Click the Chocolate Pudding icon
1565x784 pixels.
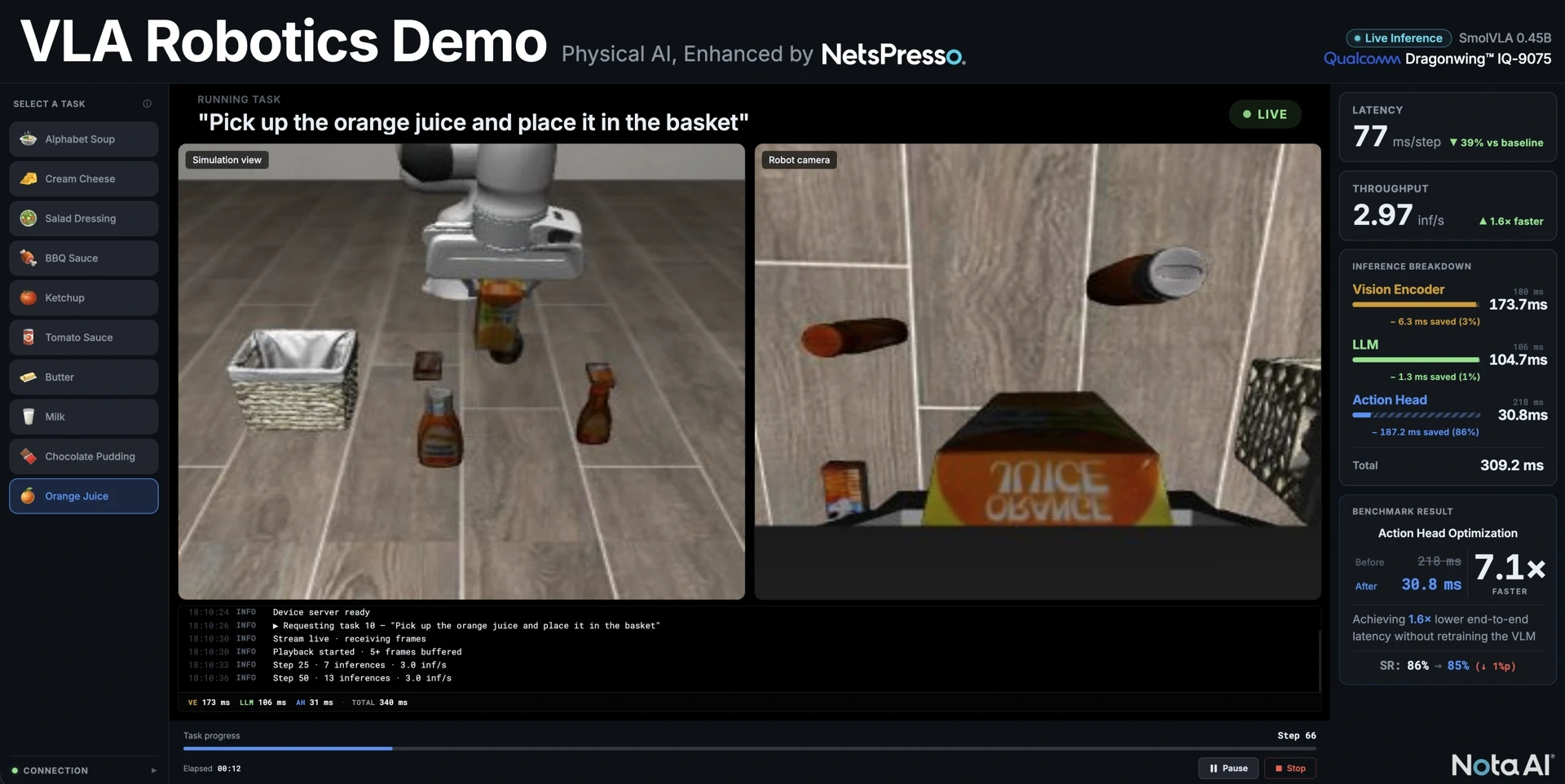tap(29, 456)
